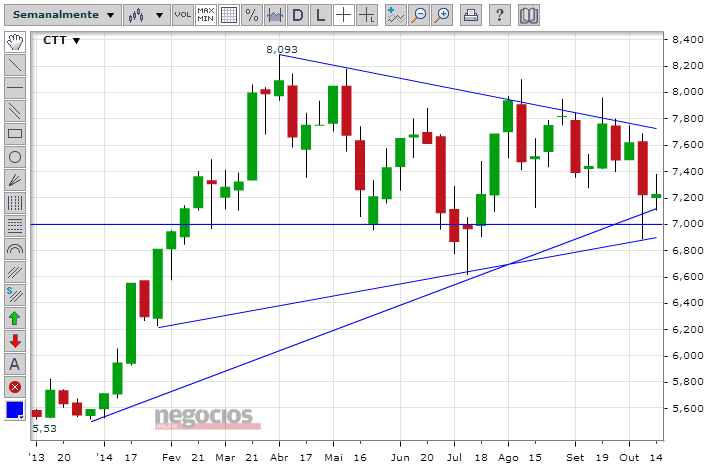Screen dimensions: 716x469
Task: Toggle the area range compare tool
Action: click(x=274, y=15)
